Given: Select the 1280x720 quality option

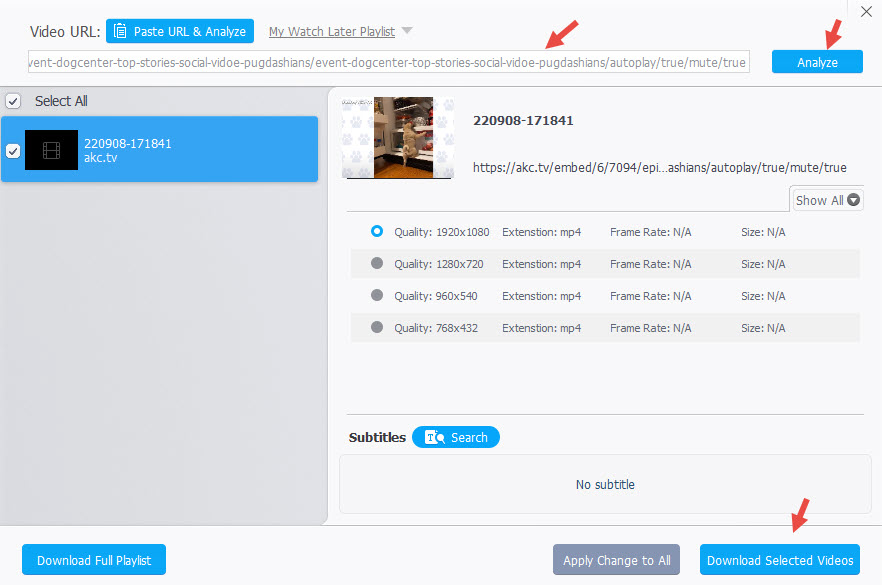Looking at the screenshot, I should pos(377,263).
